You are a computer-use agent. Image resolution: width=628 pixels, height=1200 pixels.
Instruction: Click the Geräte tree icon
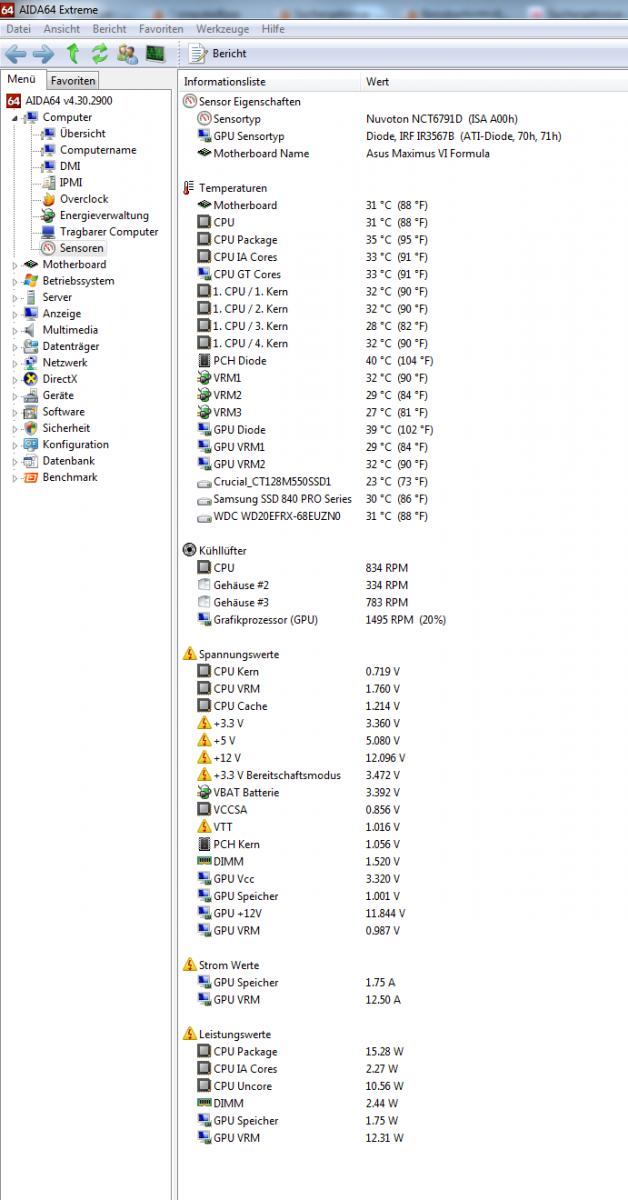31,396
